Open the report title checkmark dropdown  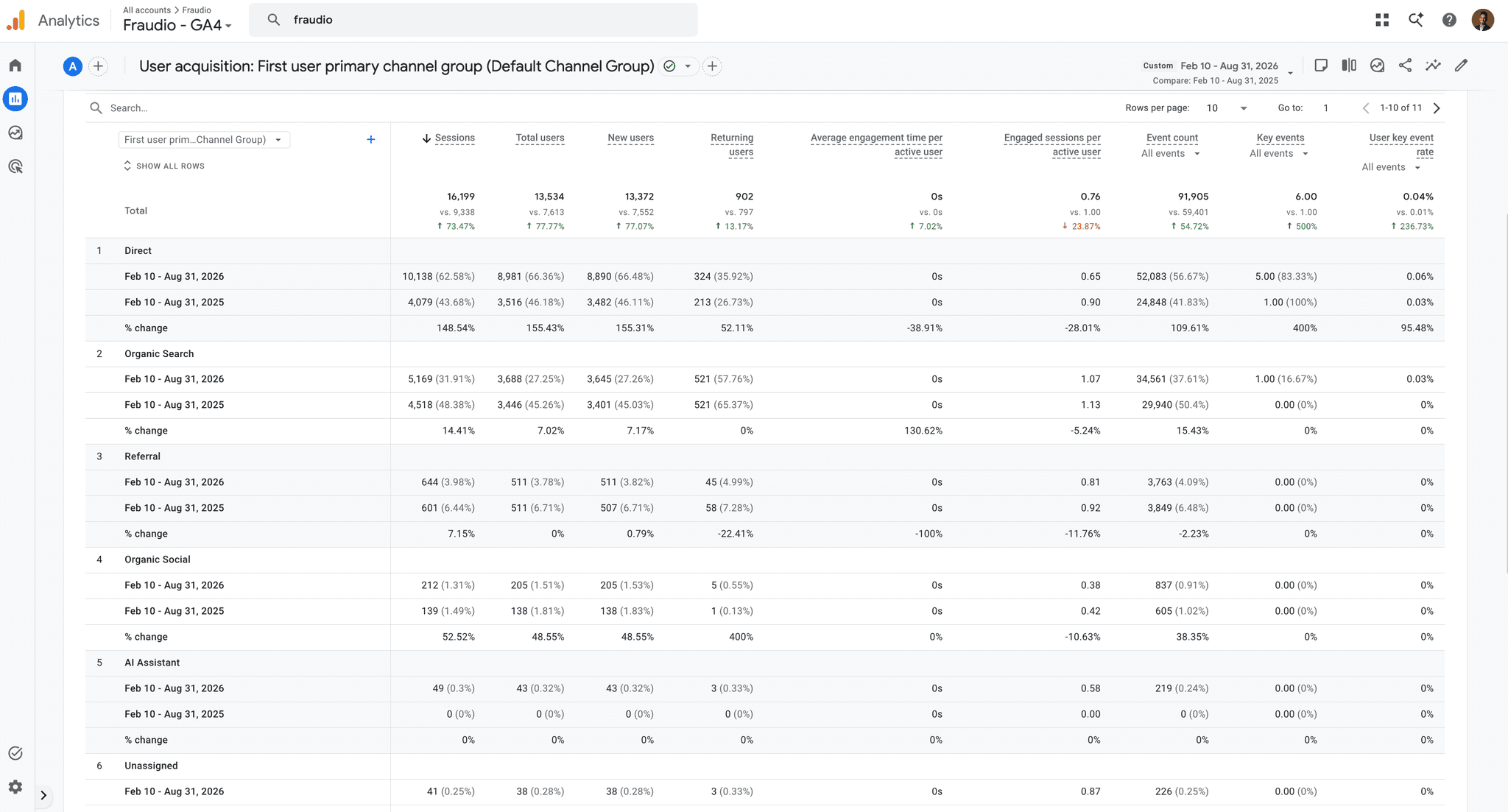coord(678,66)
